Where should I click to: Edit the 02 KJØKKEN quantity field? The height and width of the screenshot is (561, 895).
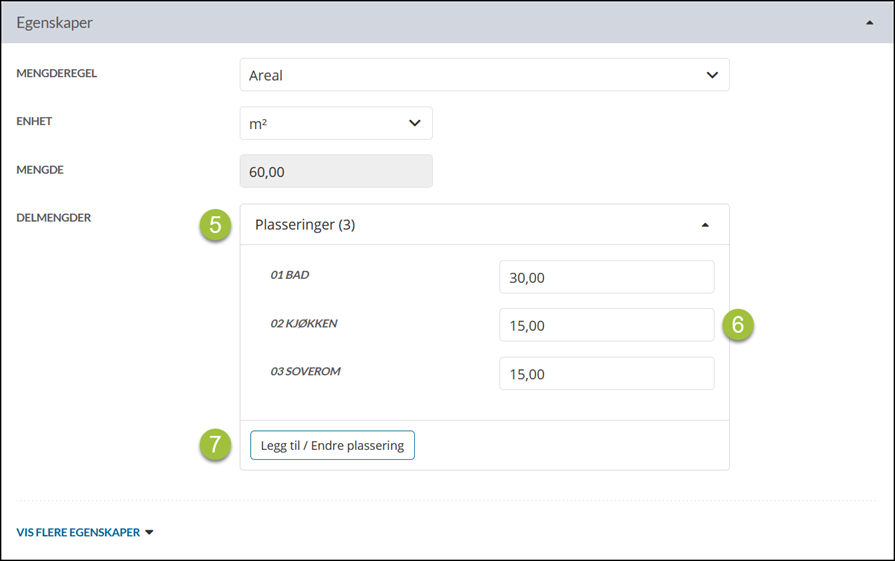pos(606,325)
